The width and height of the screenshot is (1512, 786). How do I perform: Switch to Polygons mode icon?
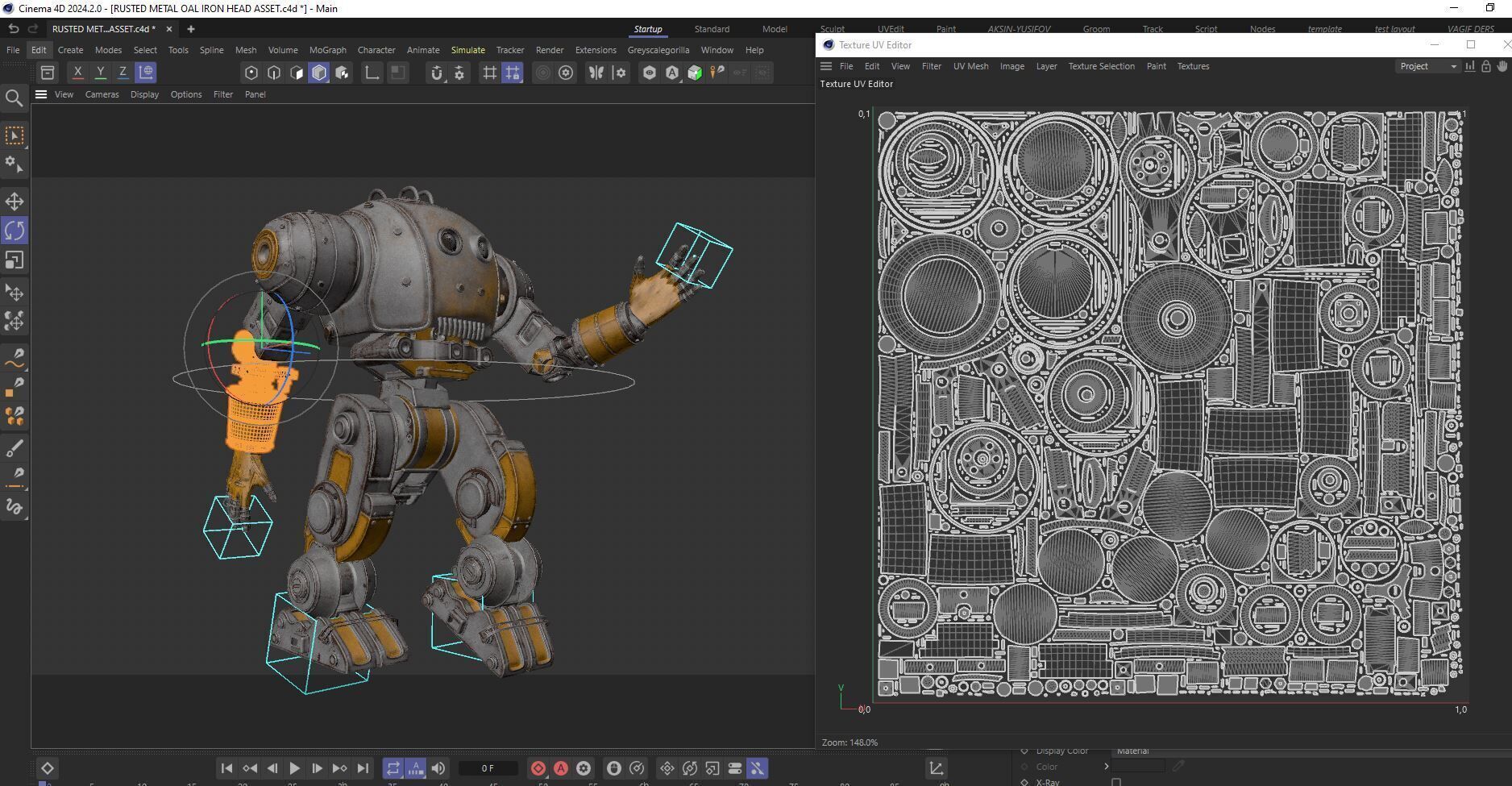[x=297, y=73]
